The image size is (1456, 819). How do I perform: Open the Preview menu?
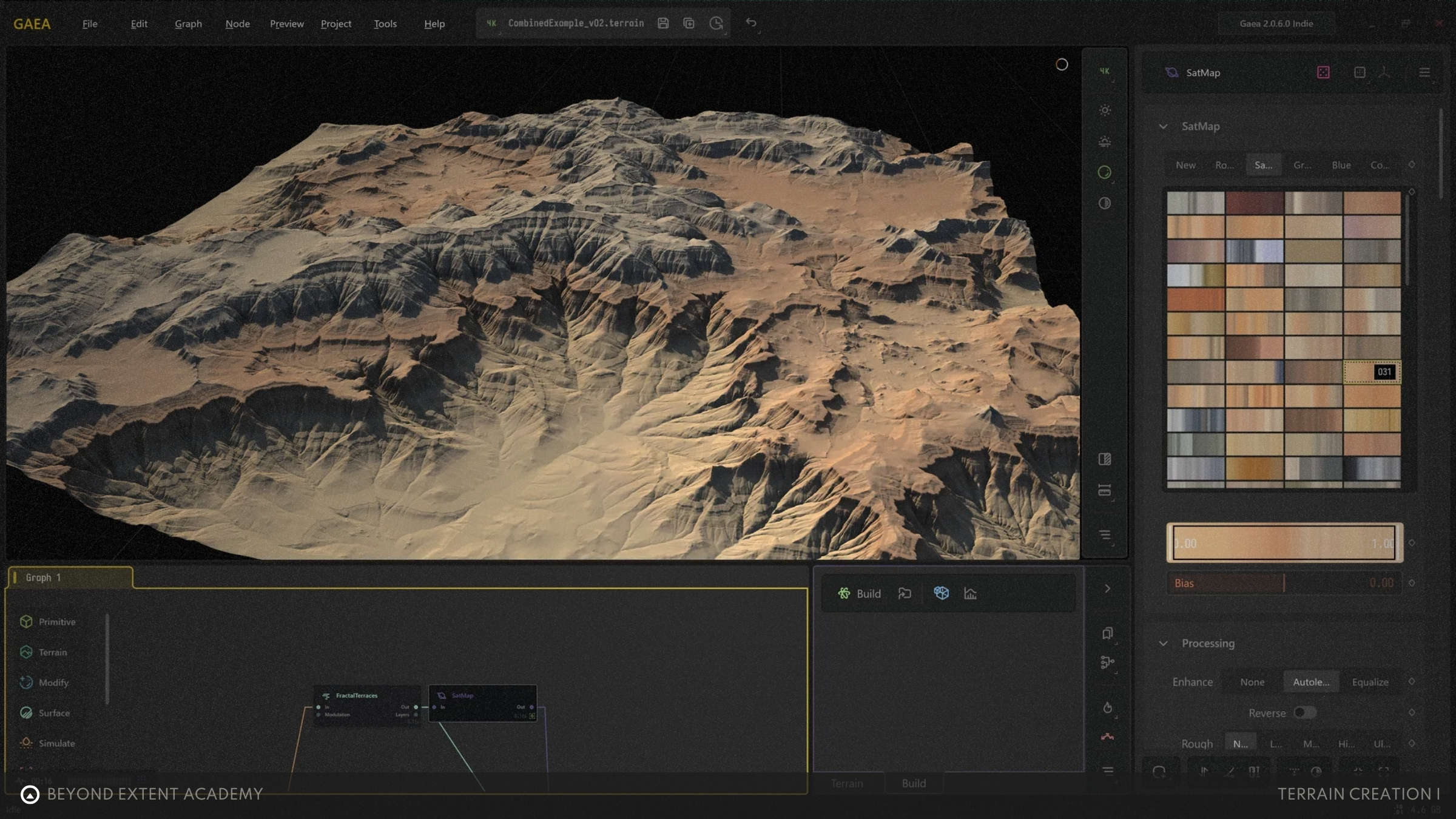coord(286,24)
